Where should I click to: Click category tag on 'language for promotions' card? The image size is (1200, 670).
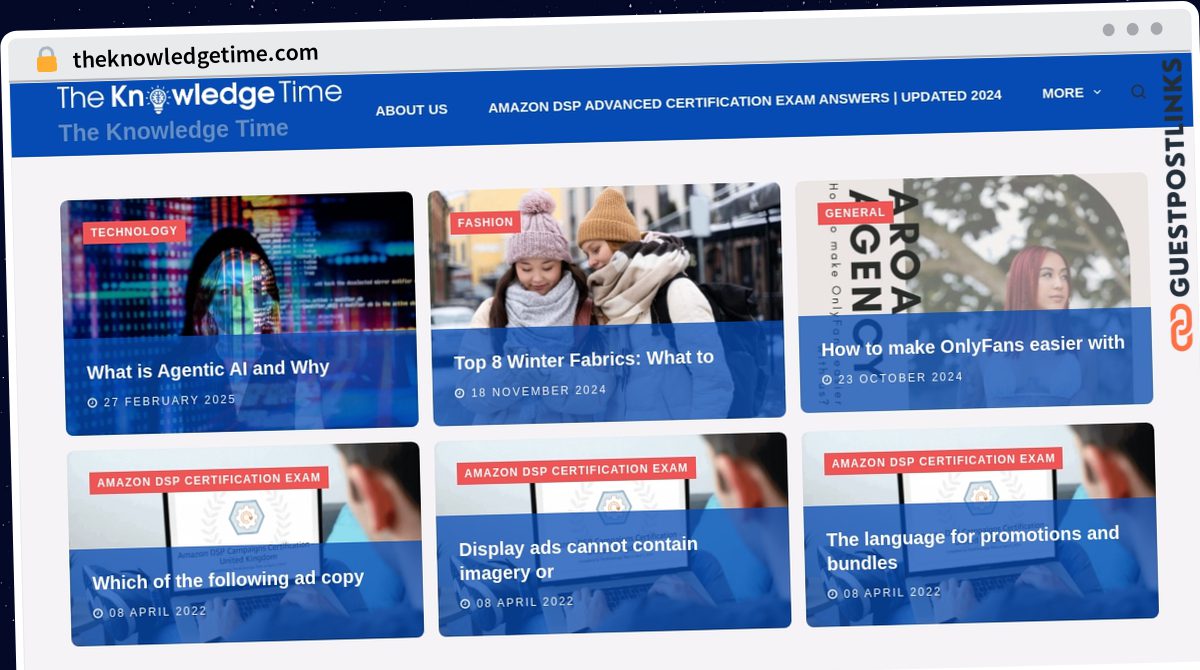coord(943,461)
